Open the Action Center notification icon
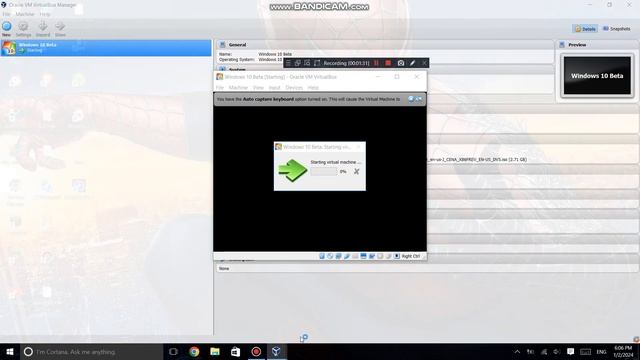640x360 pixels. point(570,351)
